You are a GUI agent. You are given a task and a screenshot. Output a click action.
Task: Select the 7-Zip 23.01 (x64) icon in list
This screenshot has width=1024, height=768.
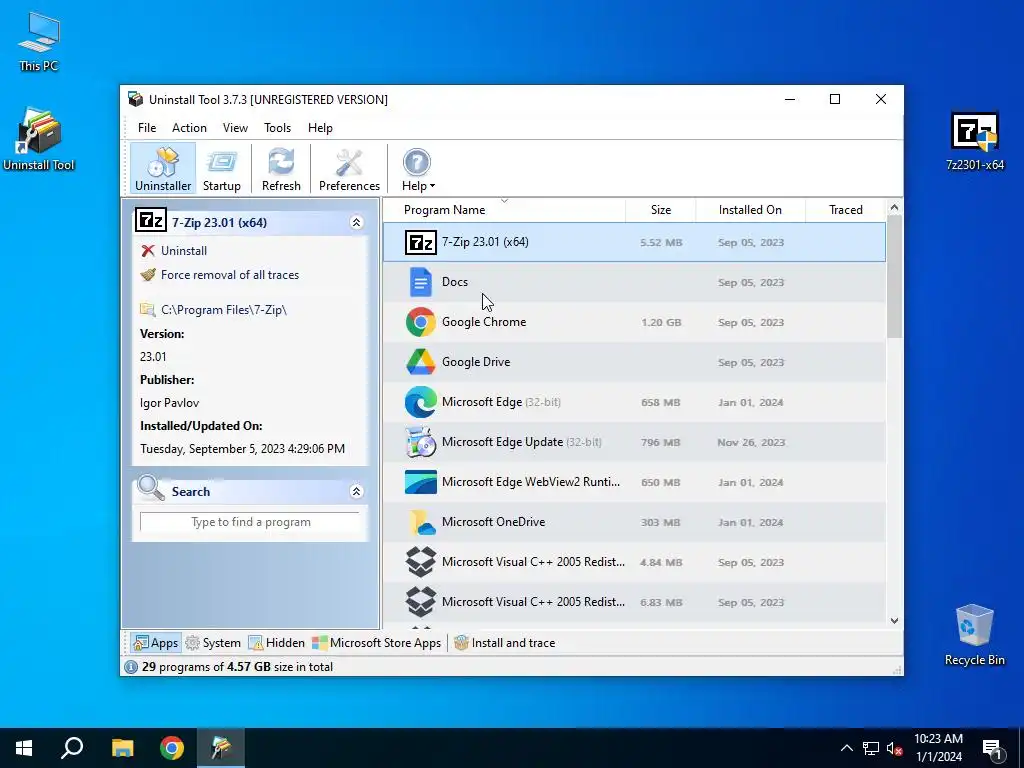[x=421, y=242]
